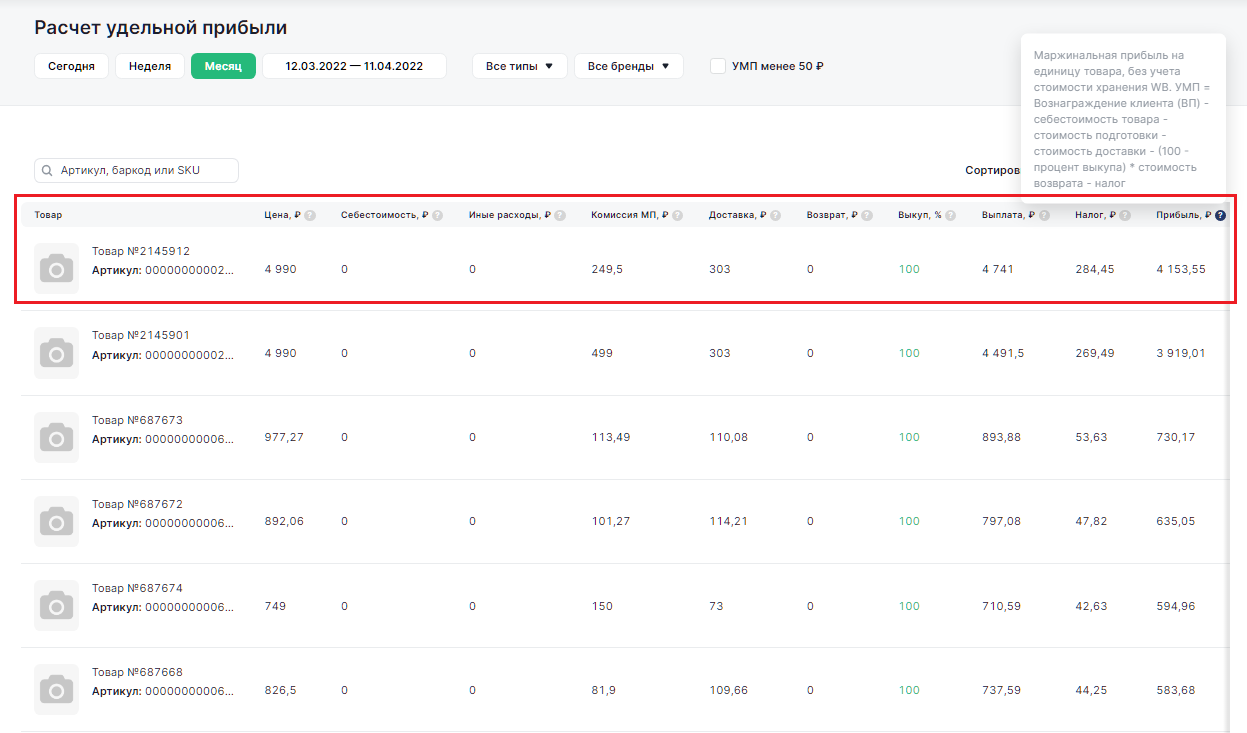1247x733 pixels.
Task: Click help icon next to Иные расходы
Action: (x=560, y=215)
